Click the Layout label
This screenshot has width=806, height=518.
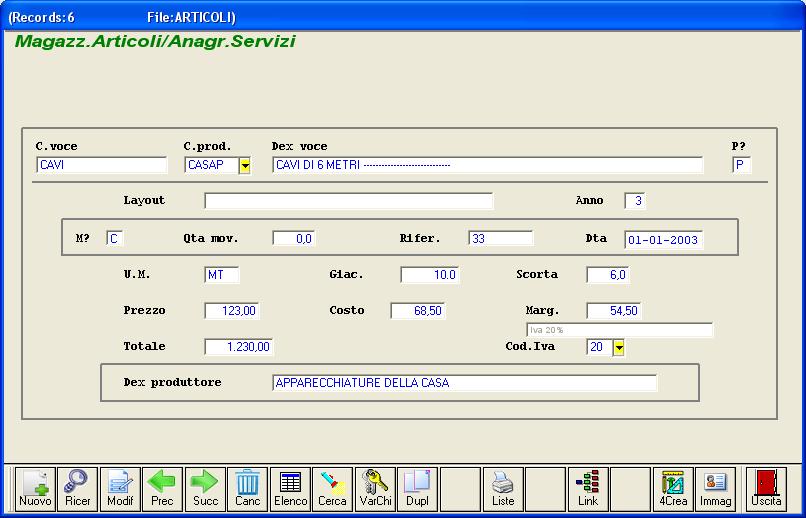[x=144, y=200]
